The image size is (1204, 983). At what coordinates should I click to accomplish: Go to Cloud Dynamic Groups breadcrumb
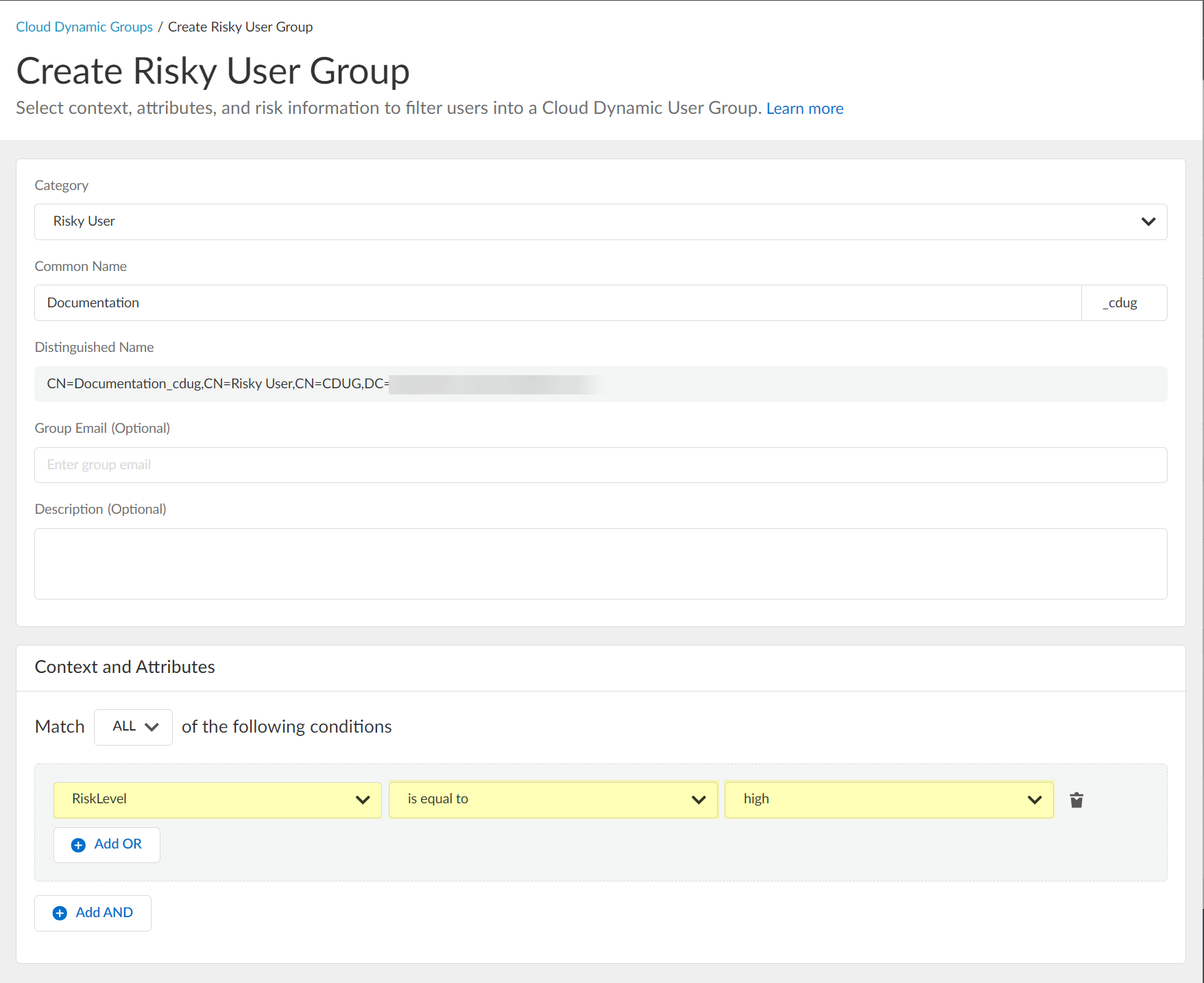(84, 27)
